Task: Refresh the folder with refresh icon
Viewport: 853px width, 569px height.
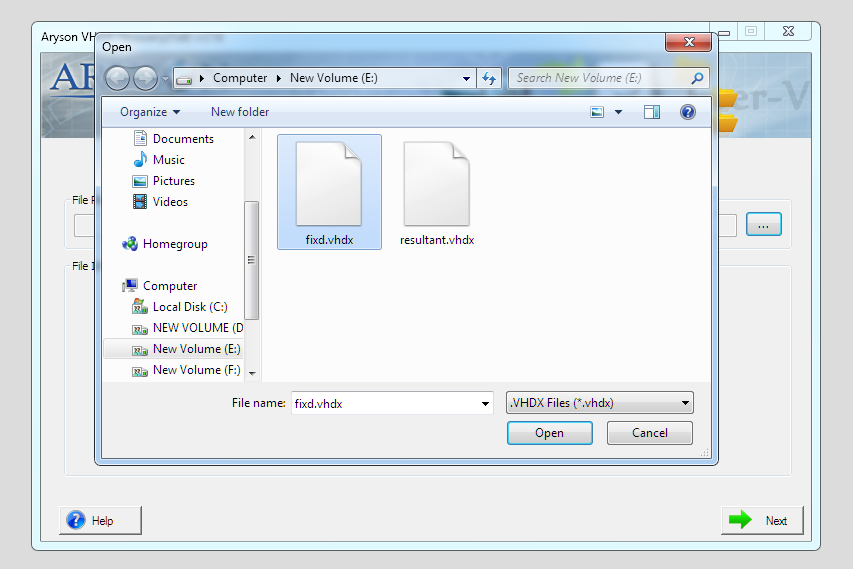Action: pos(489,79)
